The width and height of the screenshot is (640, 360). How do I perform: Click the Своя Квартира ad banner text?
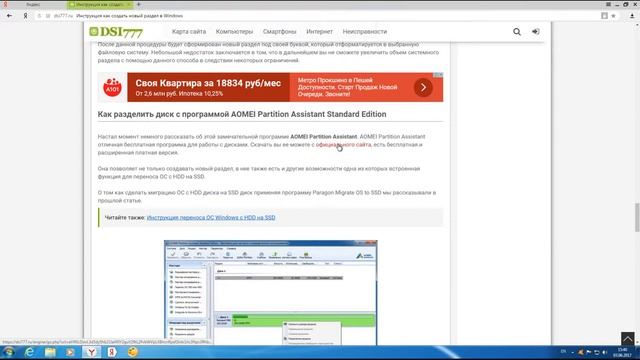point(208,83)
